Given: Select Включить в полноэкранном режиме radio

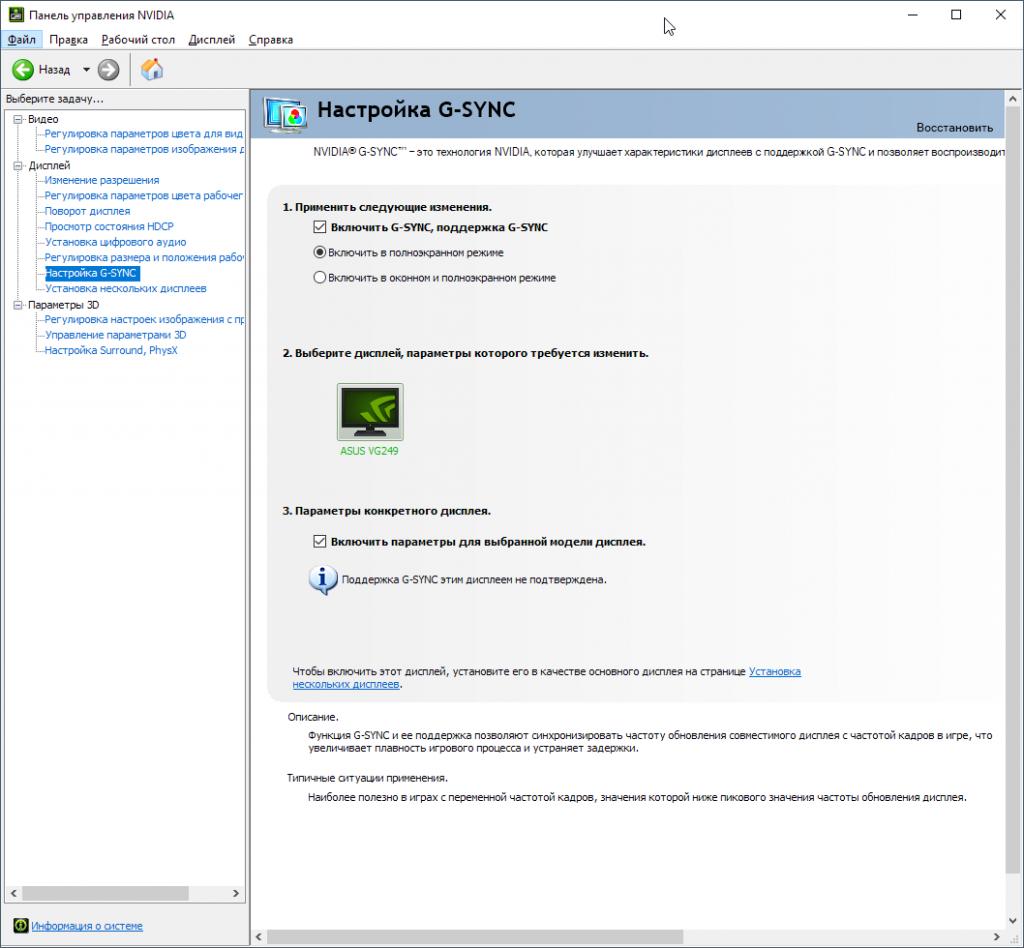Looking at the screenshot, I should (319, 252).
